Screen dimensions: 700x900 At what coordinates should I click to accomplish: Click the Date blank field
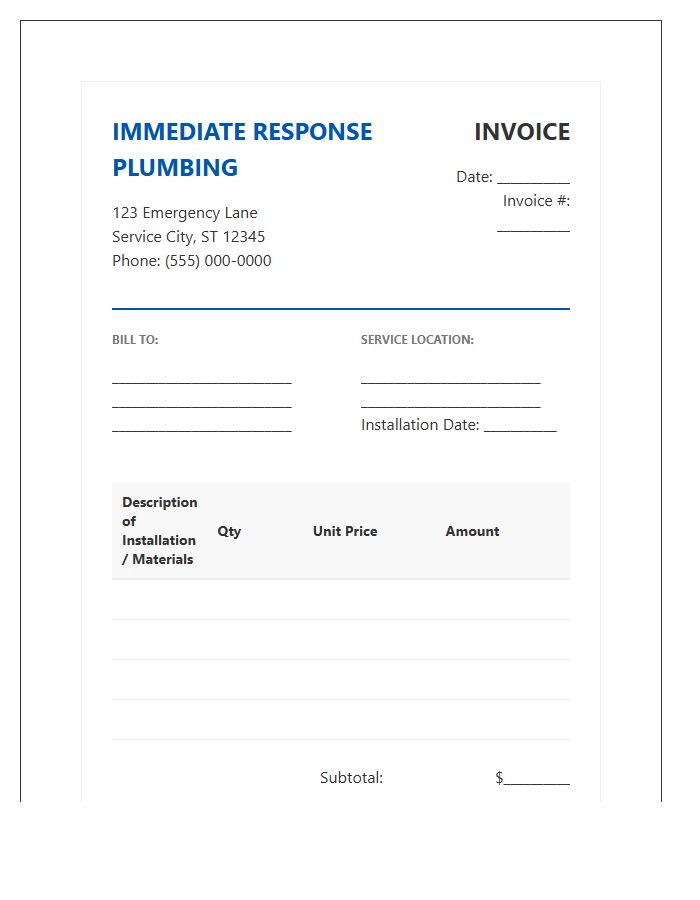pos(534,178)
